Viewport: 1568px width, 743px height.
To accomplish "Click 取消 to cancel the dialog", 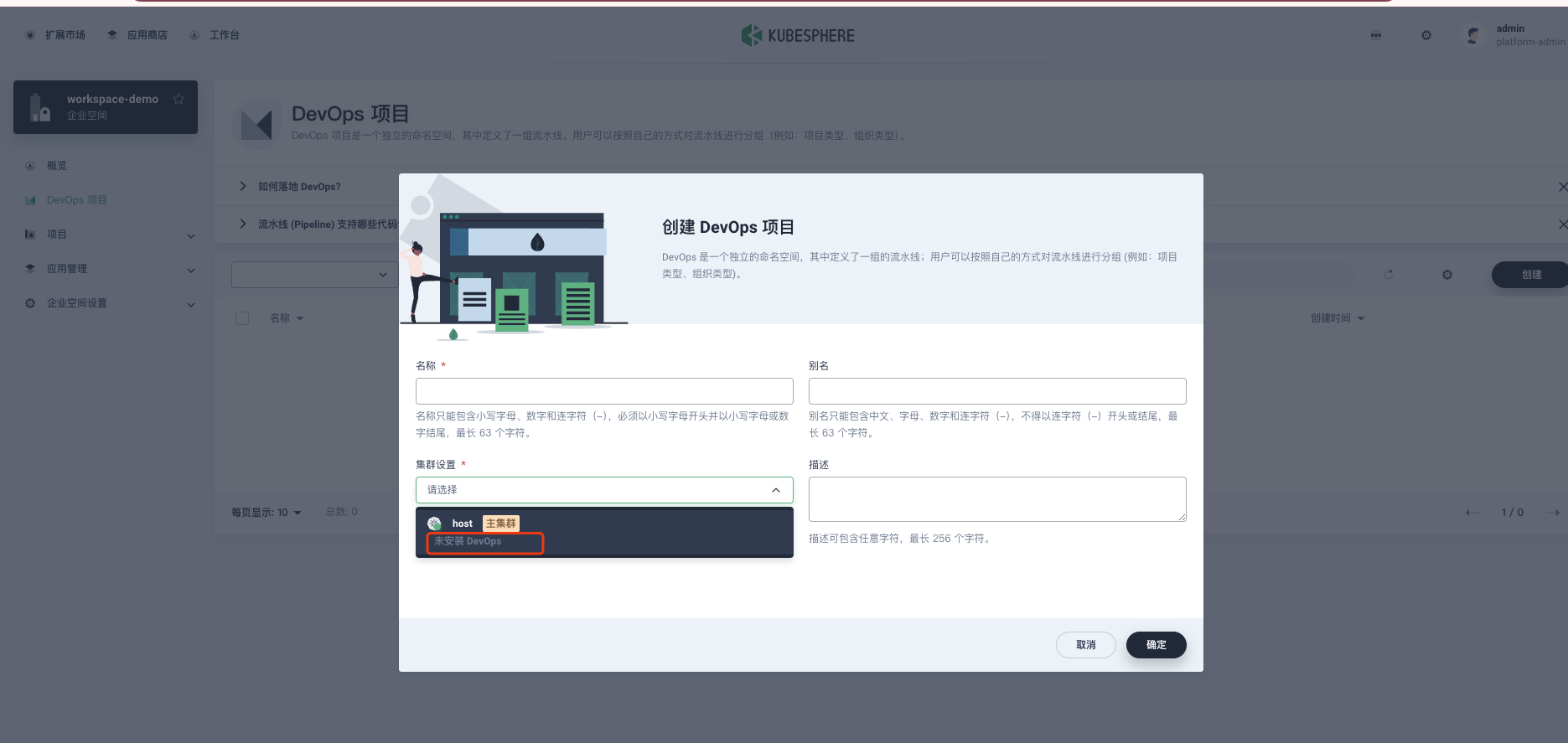I will (1086, 645).
